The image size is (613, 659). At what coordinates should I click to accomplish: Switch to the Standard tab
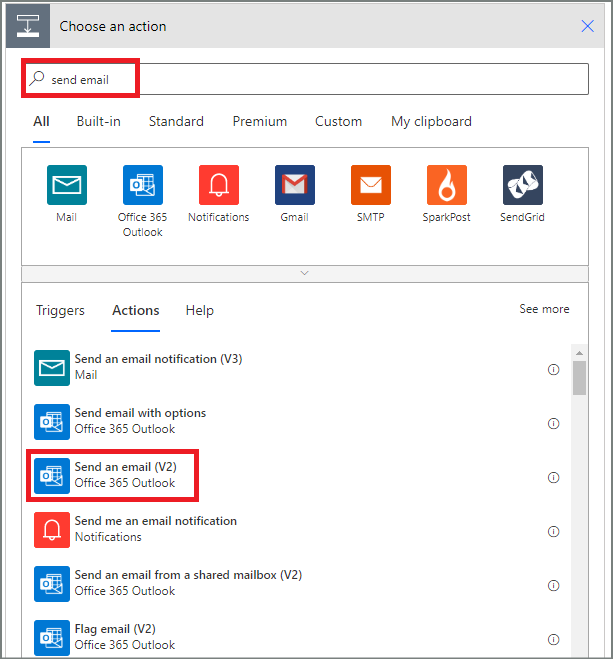(176, 121)
